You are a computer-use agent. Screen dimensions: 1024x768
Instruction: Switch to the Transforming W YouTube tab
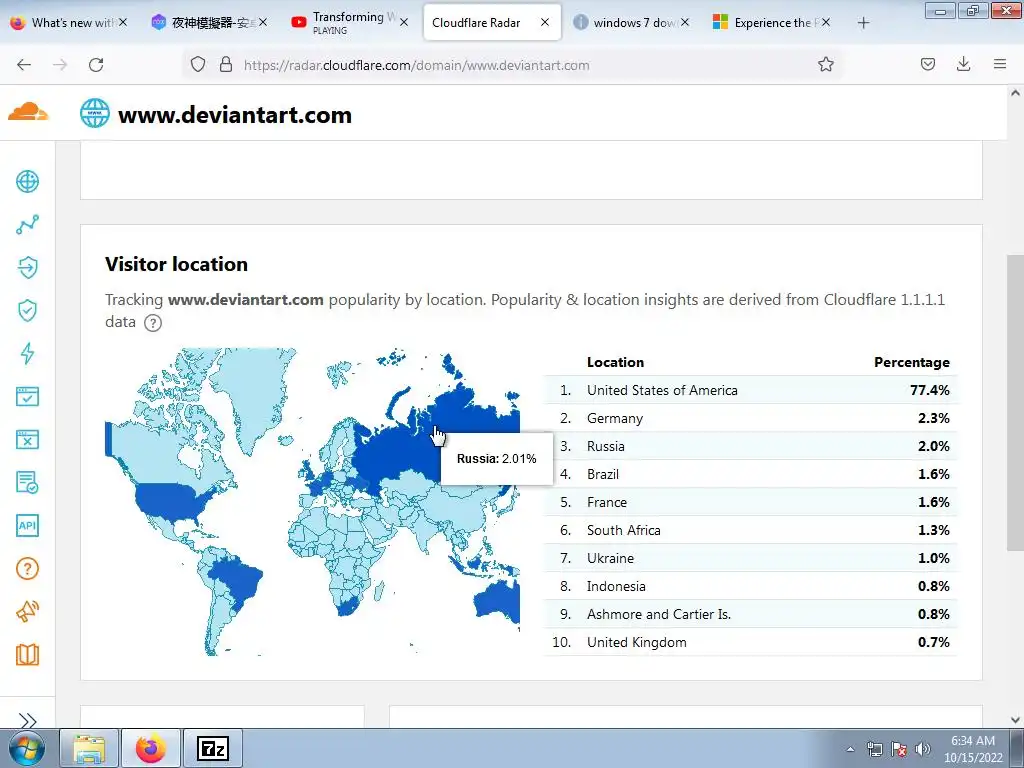pos(349,22)
